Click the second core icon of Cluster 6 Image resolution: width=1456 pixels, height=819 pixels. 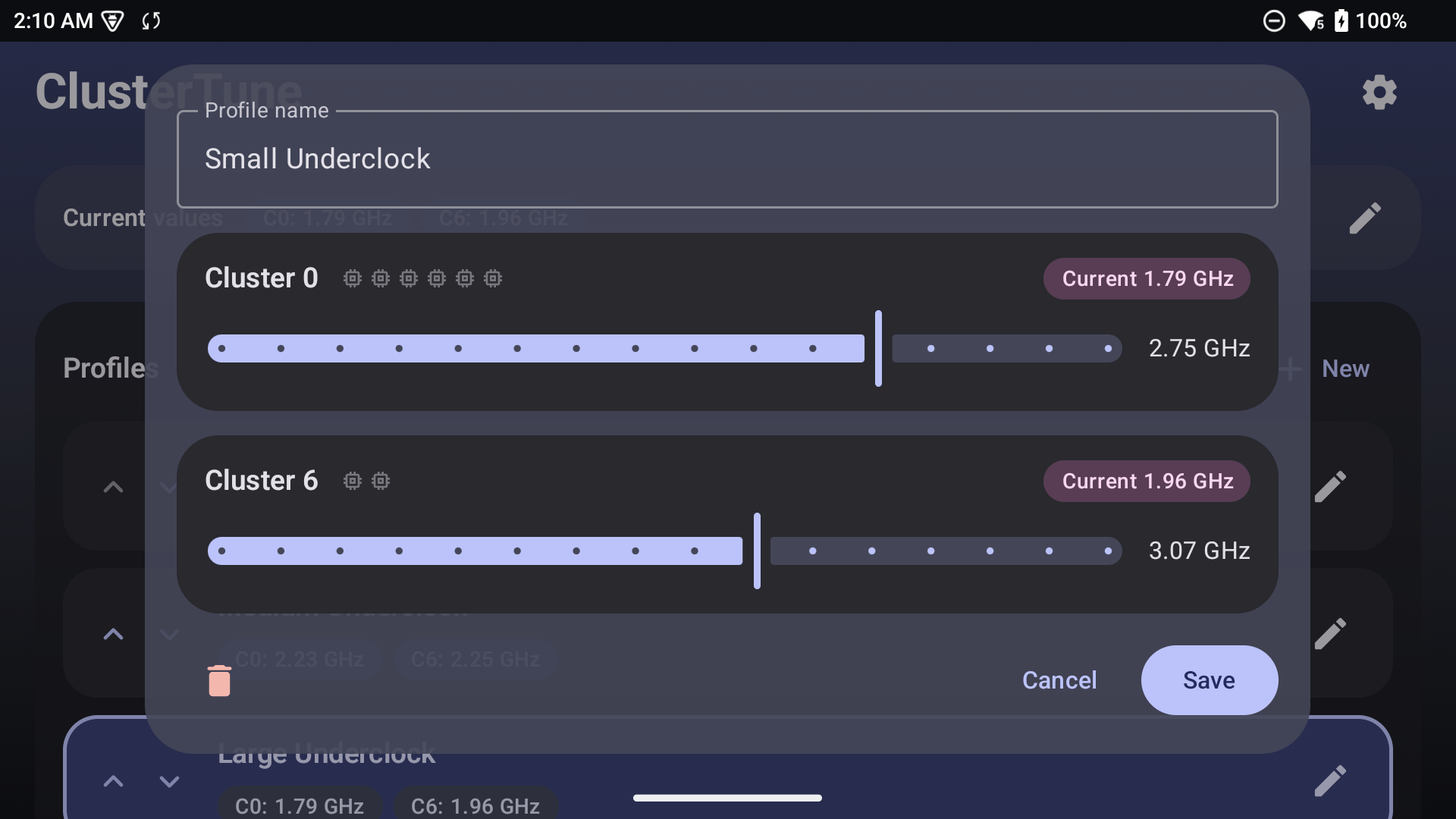381,481
